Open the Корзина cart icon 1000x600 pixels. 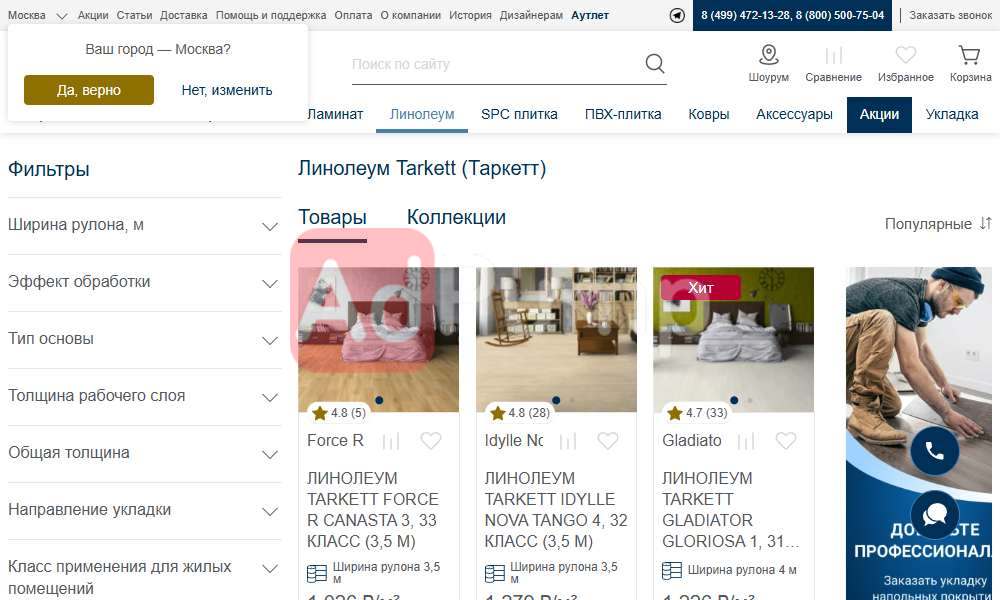(x=969, y=55)
